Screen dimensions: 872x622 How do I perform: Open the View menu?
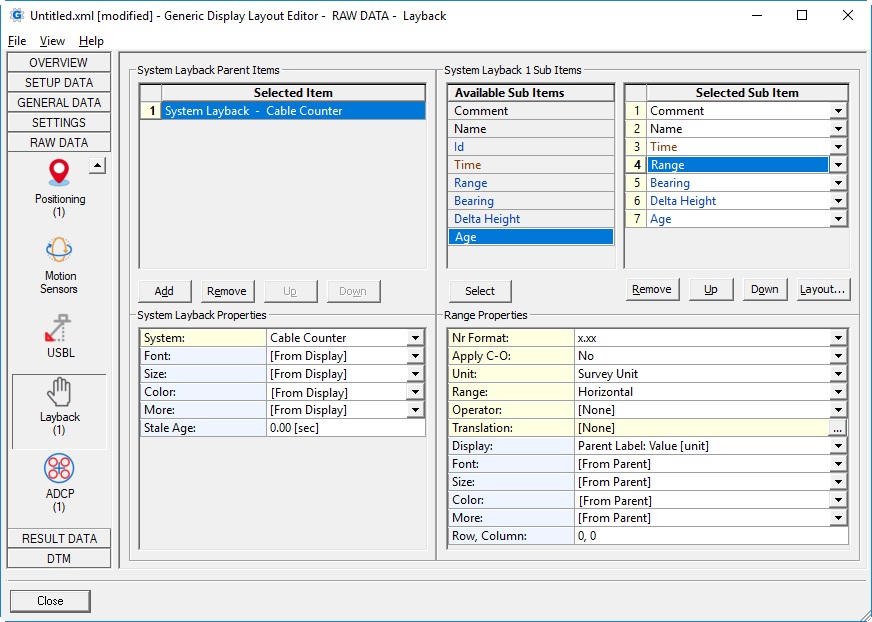[52, 41]
